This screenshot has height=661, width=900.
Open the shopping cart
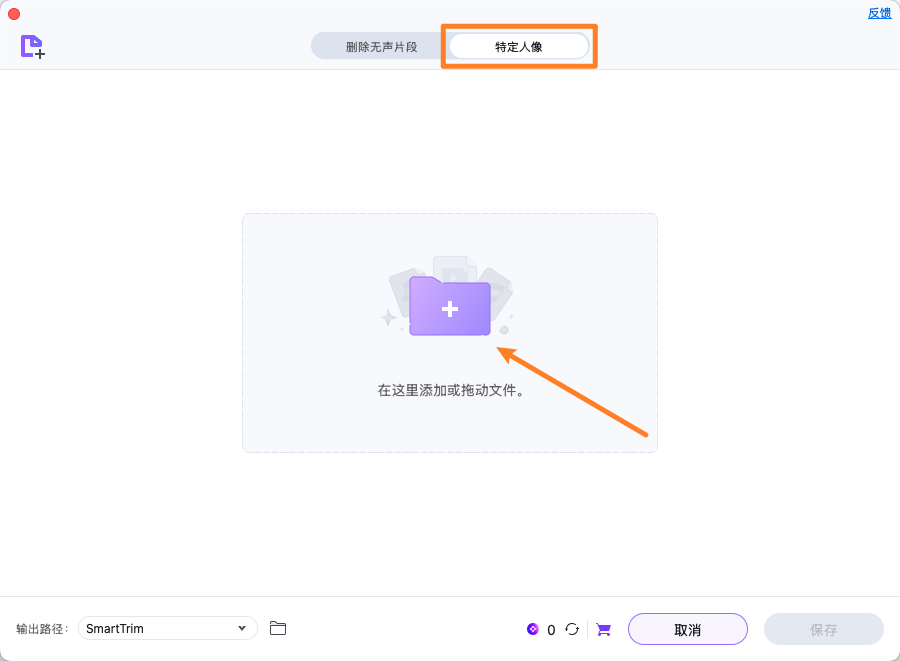(603, 629)
